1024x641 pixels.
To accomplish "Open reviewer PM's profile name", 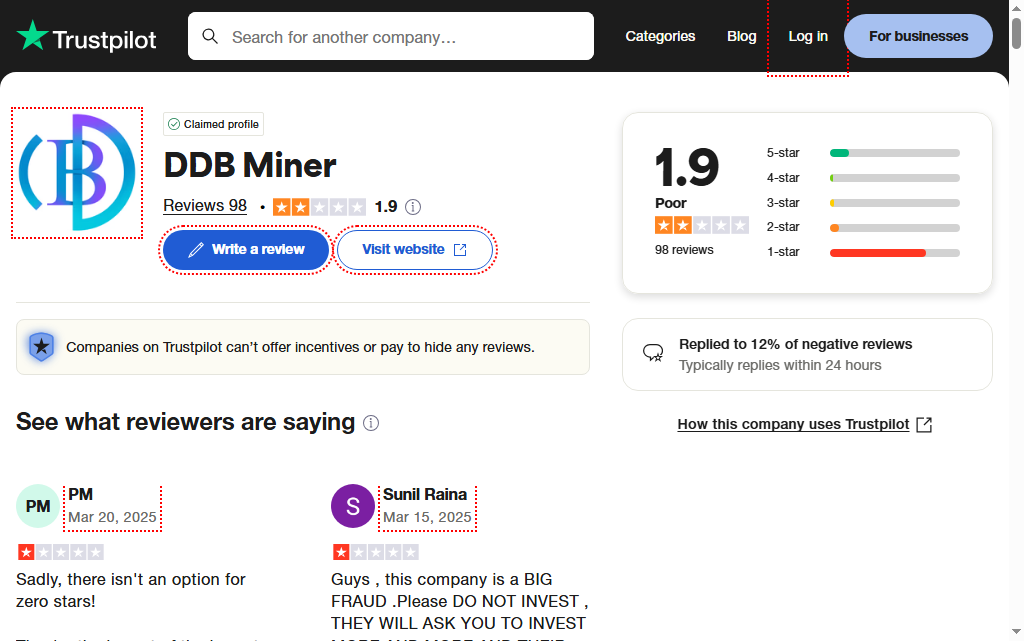I will 81,494.
